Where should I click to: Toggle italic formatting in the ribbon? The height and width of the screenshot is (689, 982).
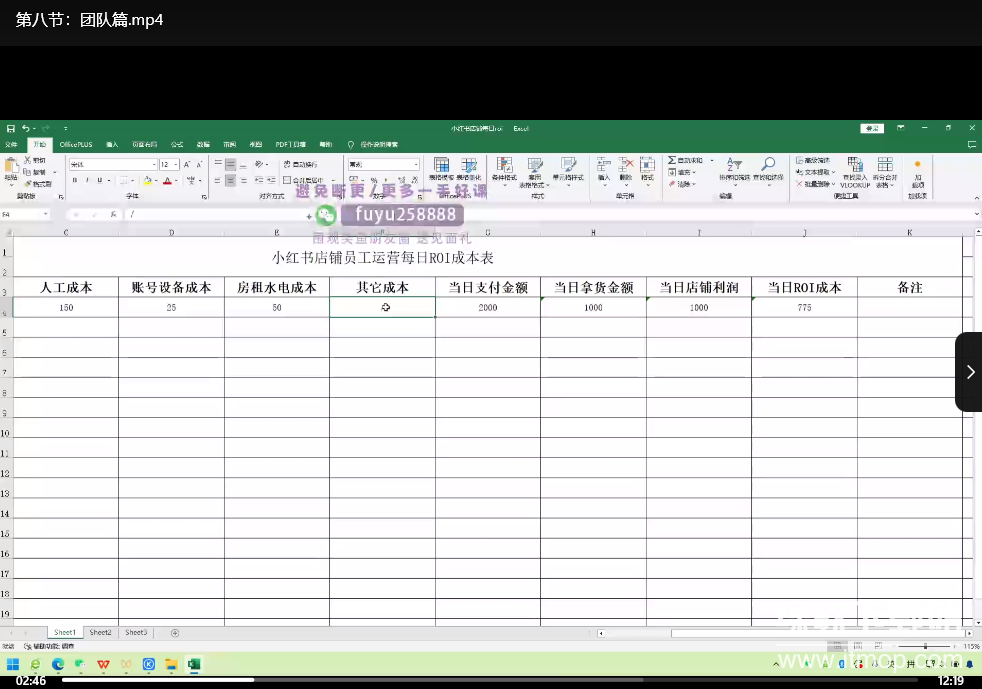pyautogui.click(x=87, y=181)
